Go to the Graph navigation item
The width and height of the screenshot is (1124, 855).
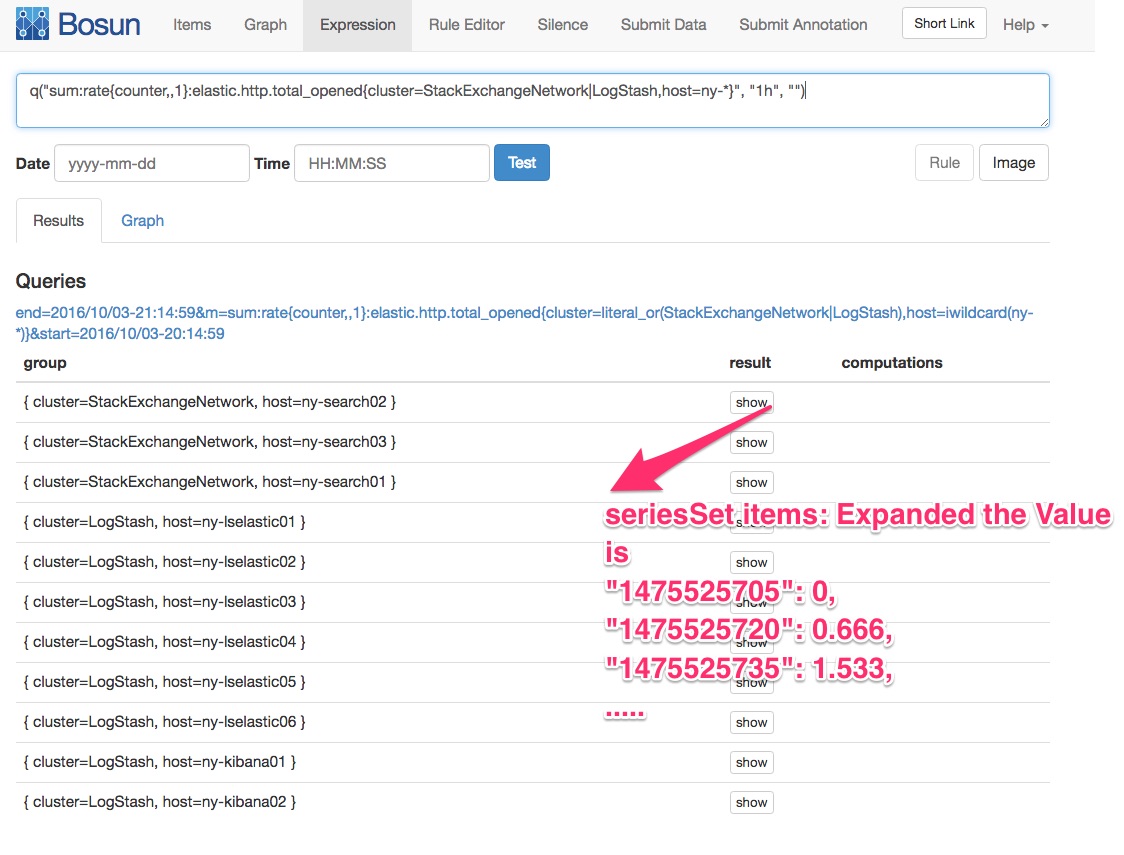(265, 25)
